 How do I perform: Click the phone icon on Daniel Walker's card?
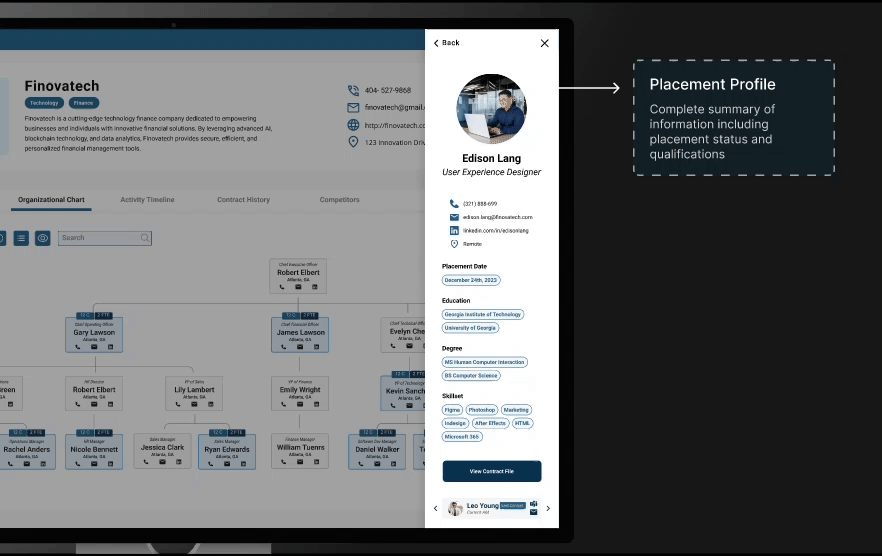point(361,464)
